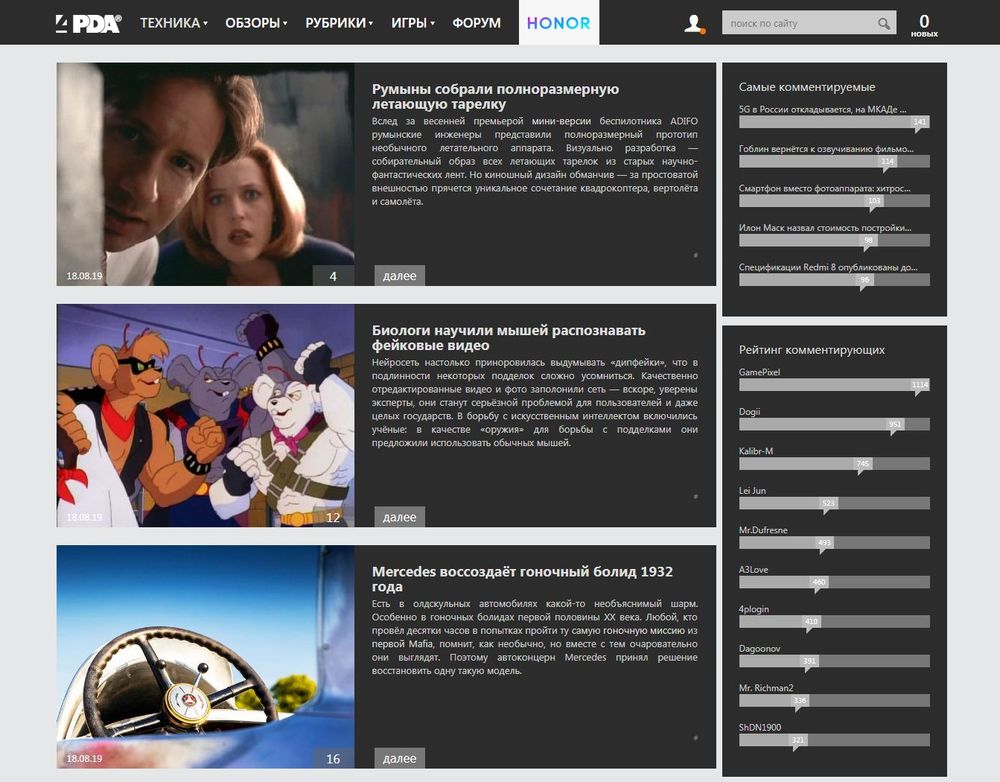Click the 114 comments bar

point(834,161)
